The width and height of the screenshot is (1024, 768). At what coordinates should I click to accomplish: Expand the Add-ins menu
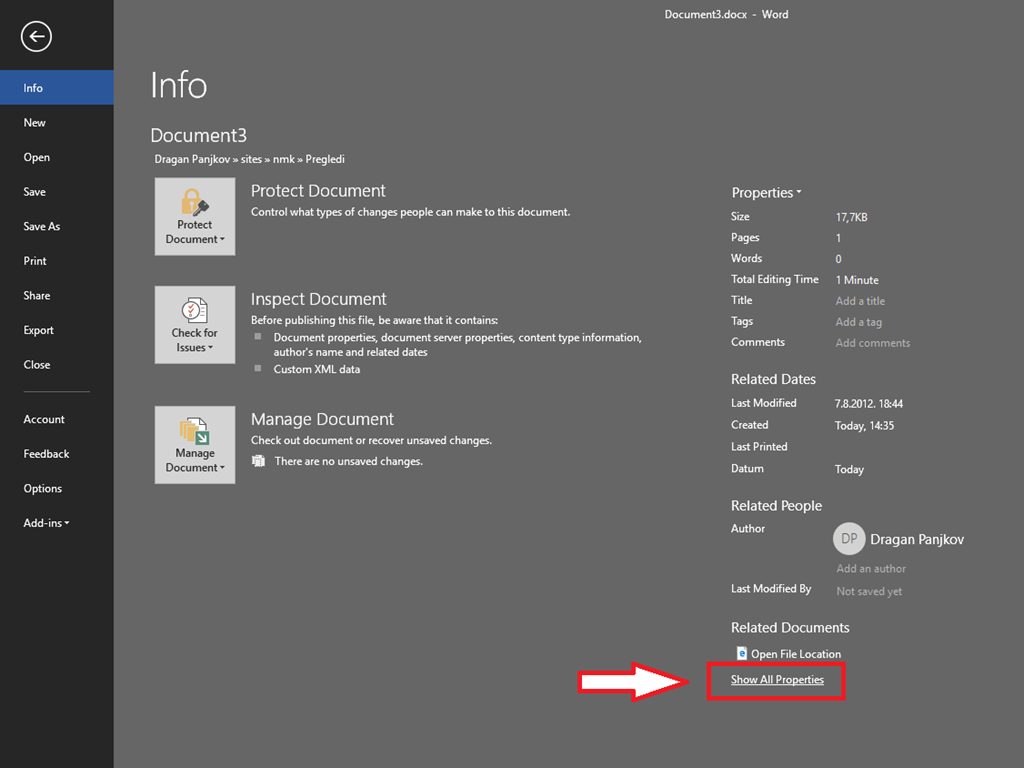pos(46,523)
